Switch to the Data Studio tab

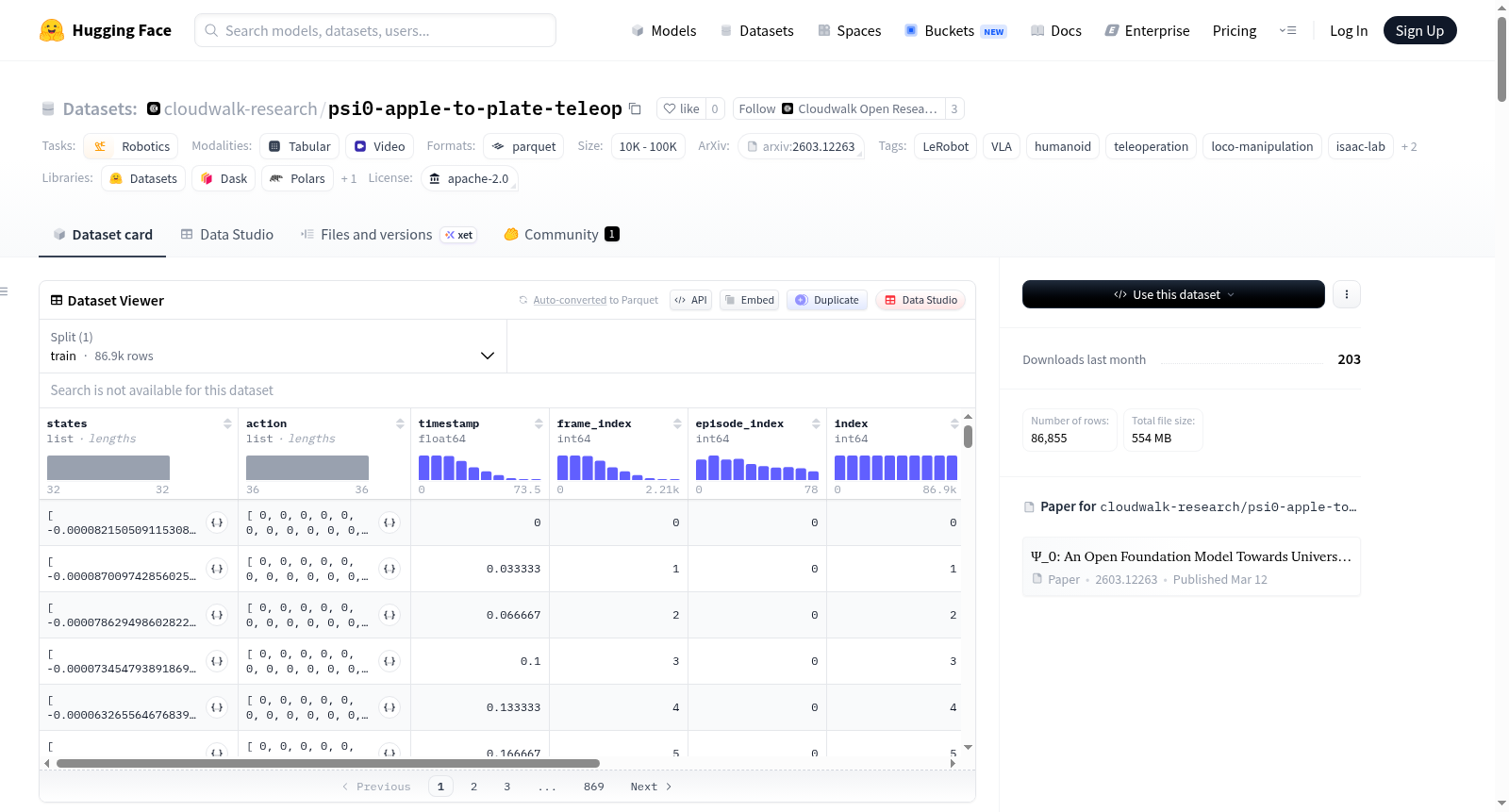tap(227, 235)
